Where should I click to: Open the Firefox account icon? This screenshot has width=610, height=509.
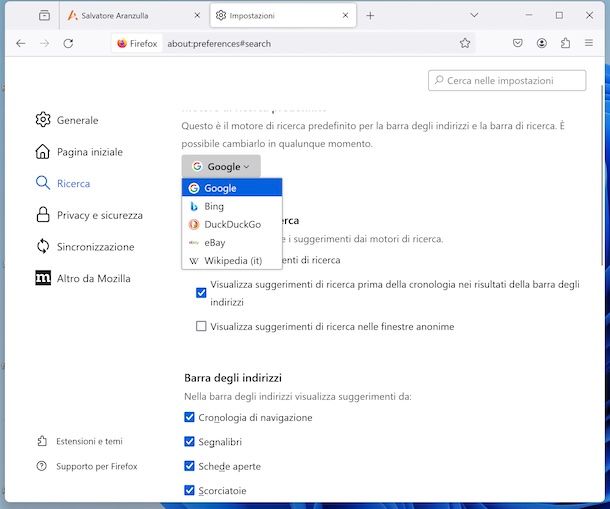[542, 43]
